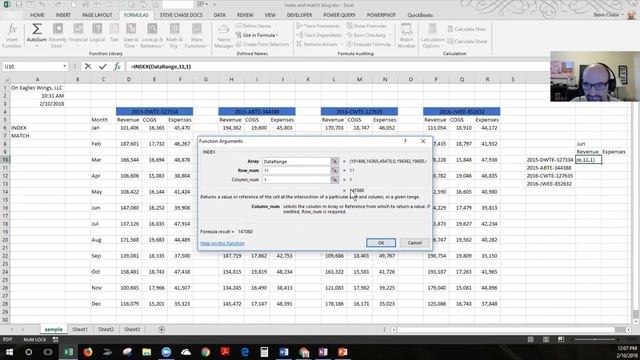The height and width of the screenshot is (360, 640).
Task: Open the Help on this function link
Action: [x=222, y=243]
